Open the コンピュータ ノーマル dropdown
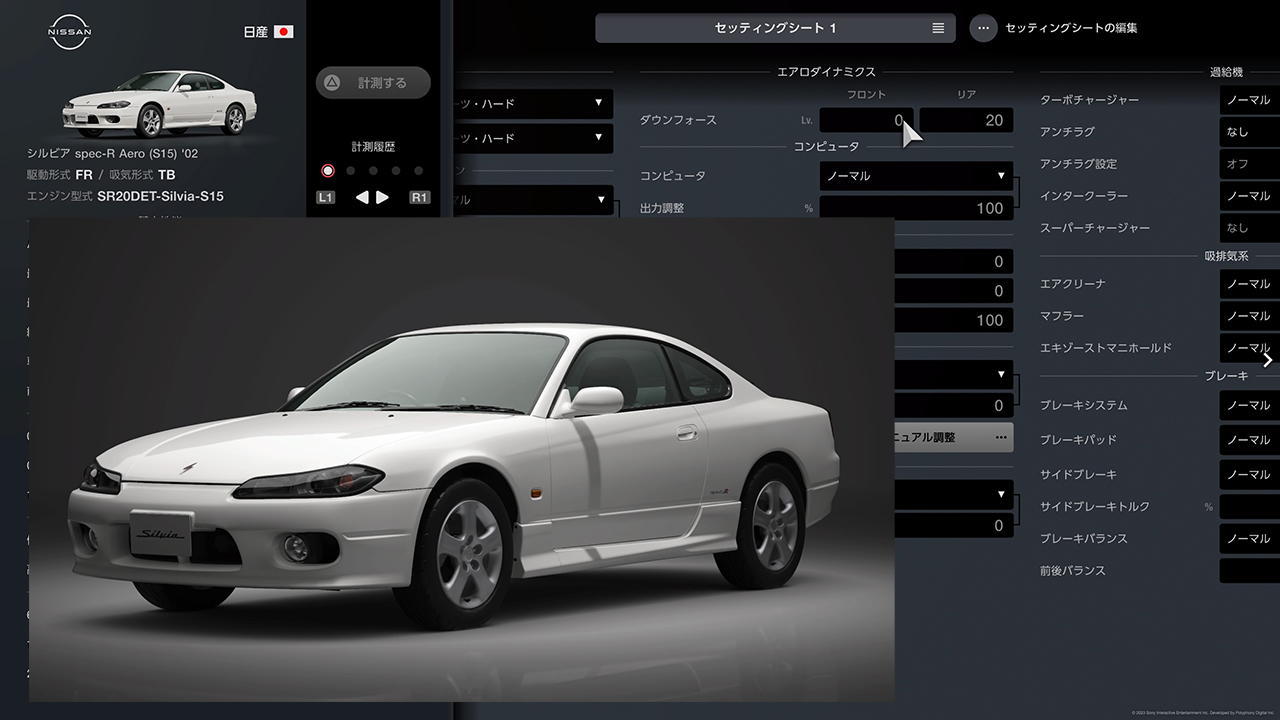 pyautogui.click(x=916, y=176)
